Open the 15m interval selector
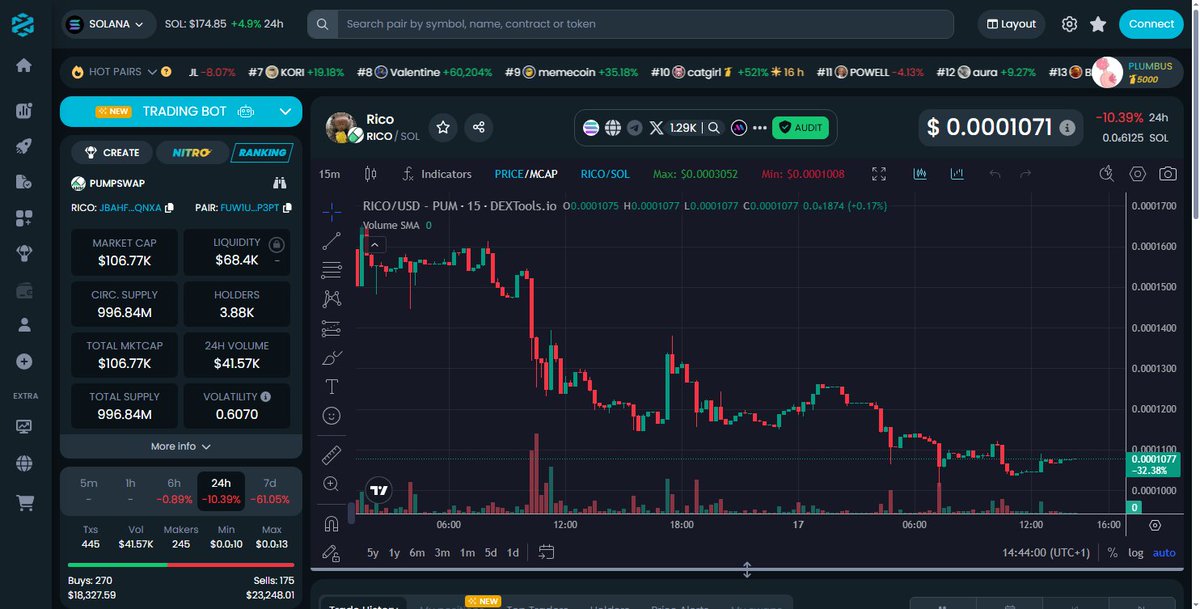The height and width of the screenshot is (609, 1200). click(x=329, y=174)
